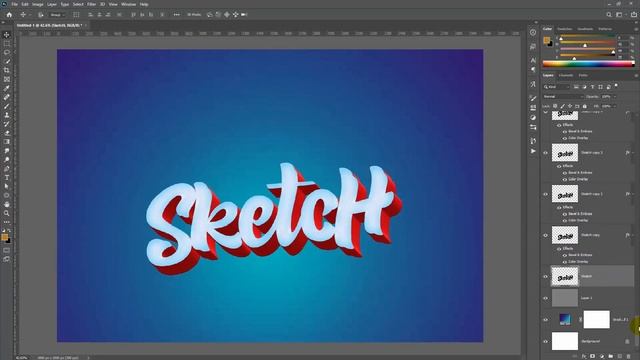Select the Crop tool
The image size is (640, 360).
(x=7, y=71)
